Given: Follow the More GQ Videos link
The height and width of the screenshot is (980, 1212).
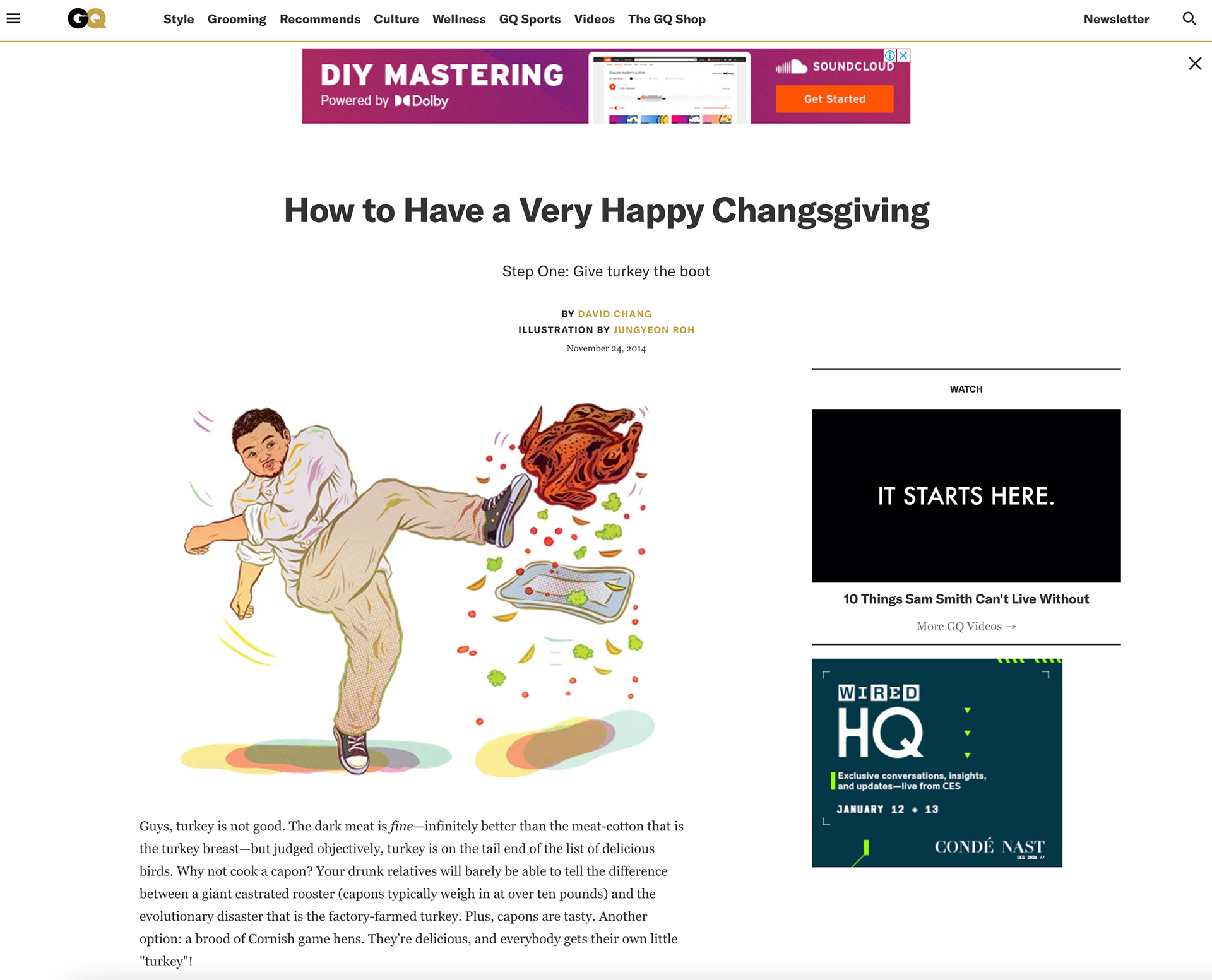Looking at the screenshot, I should [x=966, y=626].
